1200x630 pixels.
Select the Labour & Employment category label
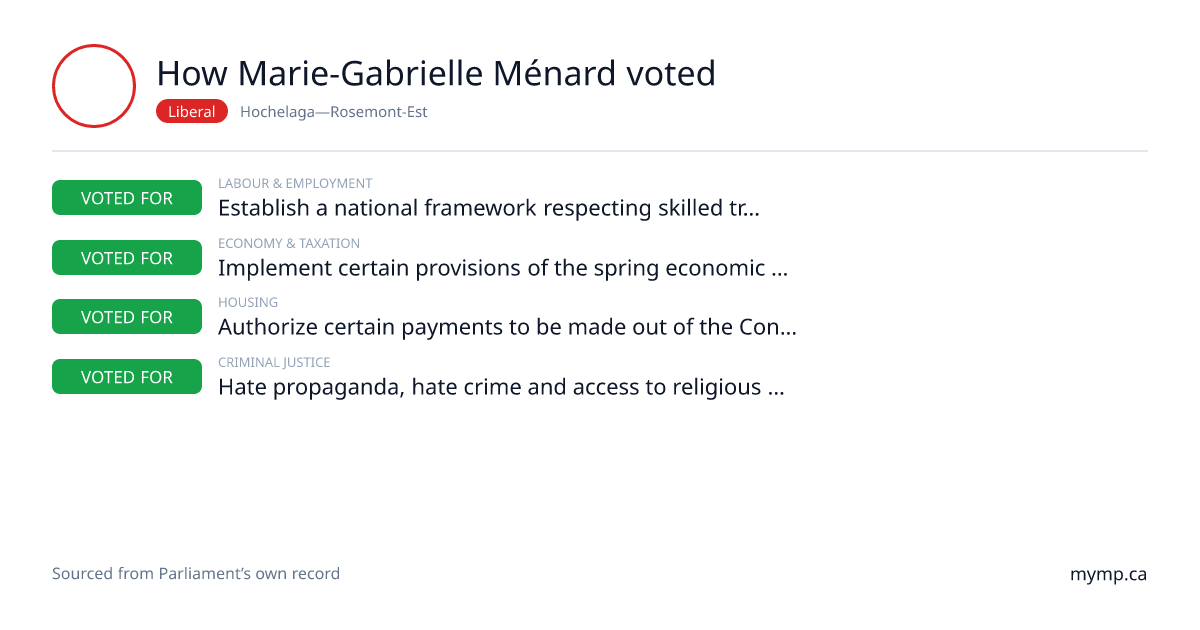coord(295,184)
